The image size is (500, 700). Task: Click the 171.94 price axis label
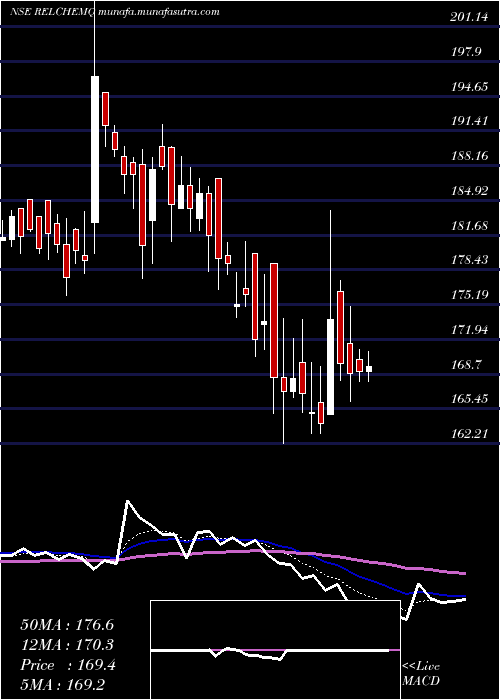point(471,329)
